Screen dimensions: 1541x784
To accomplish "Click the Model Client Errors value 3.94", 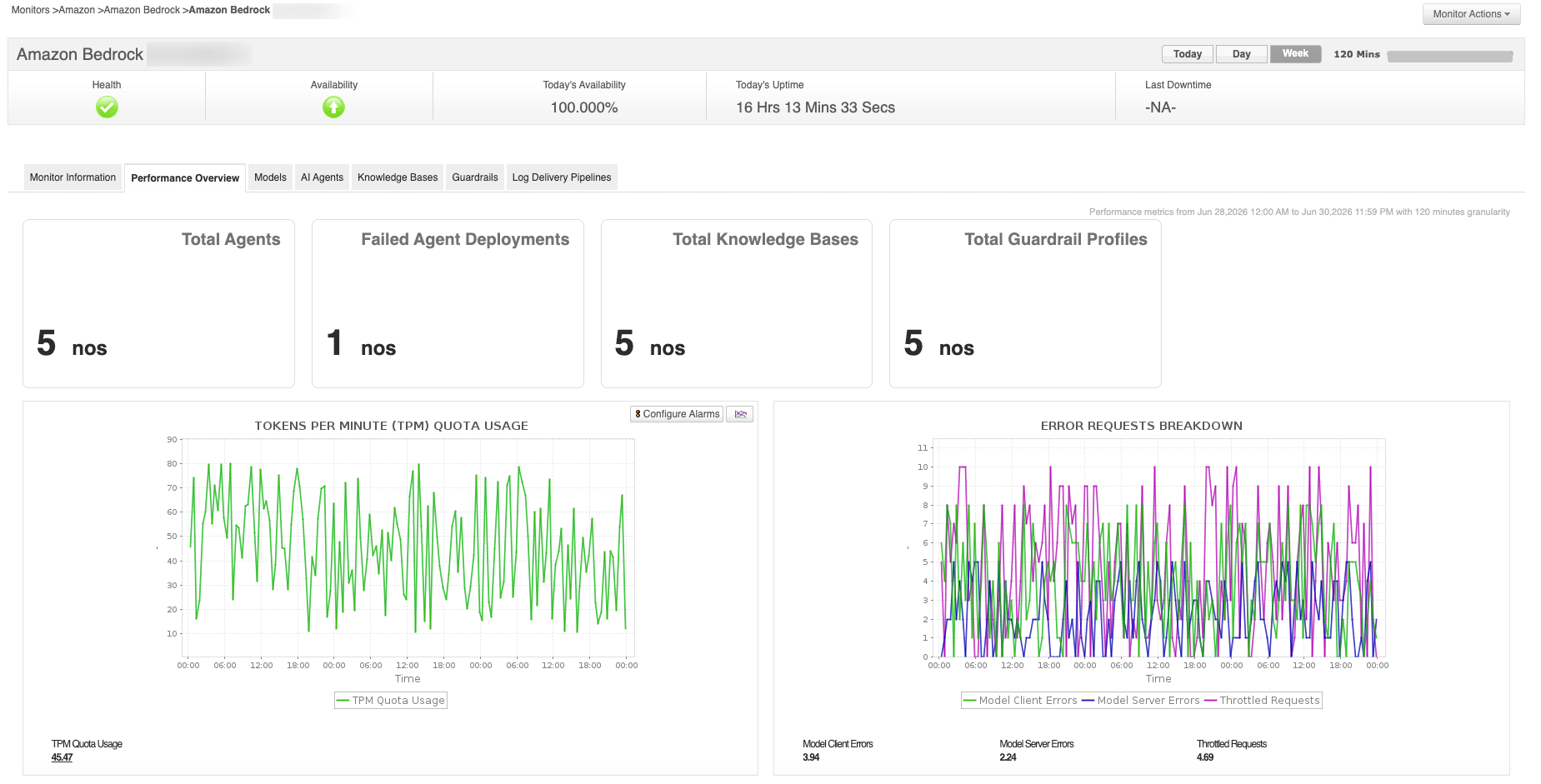I will point(811,757).
